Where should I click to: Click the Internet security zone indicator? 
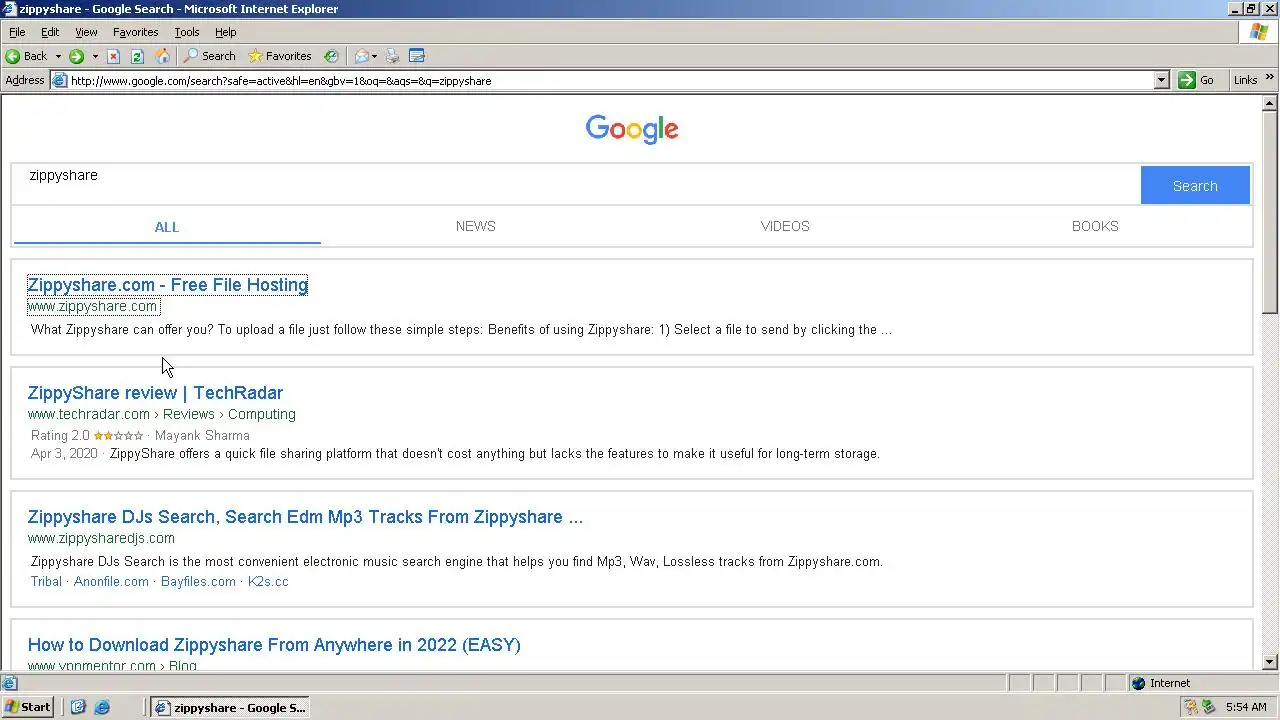[x=1160, y=683]
